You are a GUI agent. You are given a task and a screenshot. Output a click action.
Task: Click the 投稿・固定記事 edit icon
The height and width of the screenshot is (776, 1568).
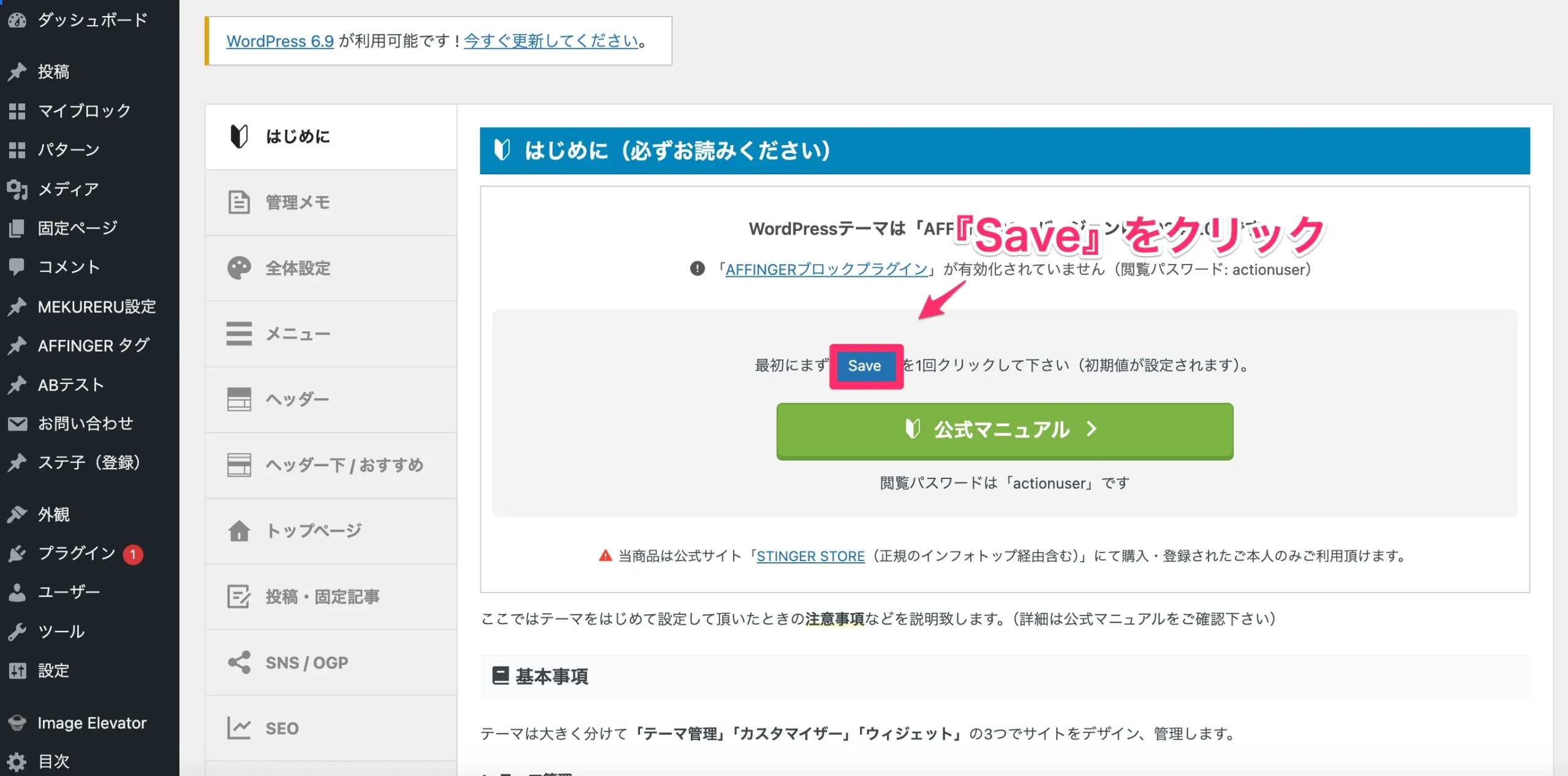239,597
